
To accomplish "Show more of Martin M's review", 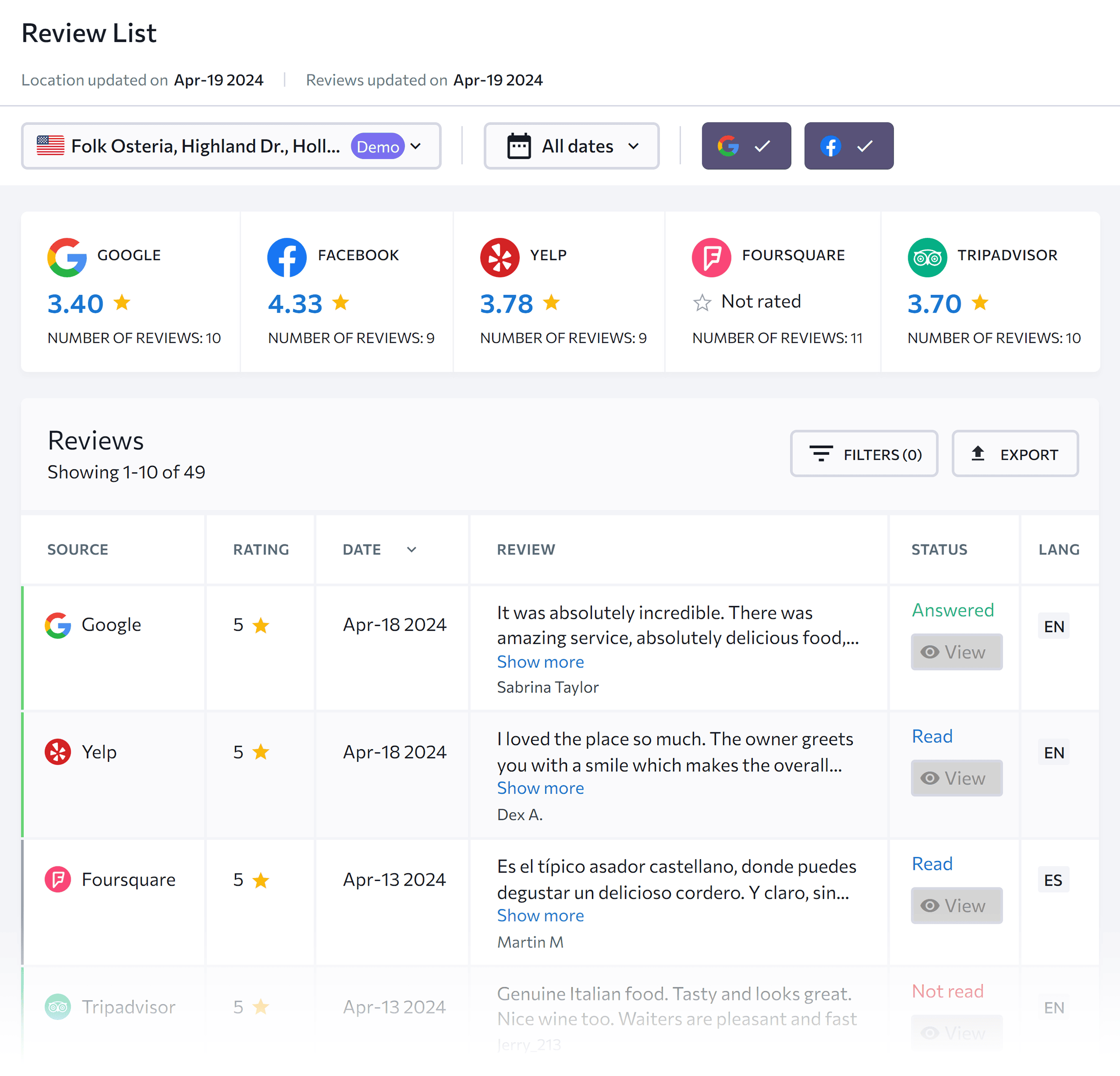I will pos(540,916).
